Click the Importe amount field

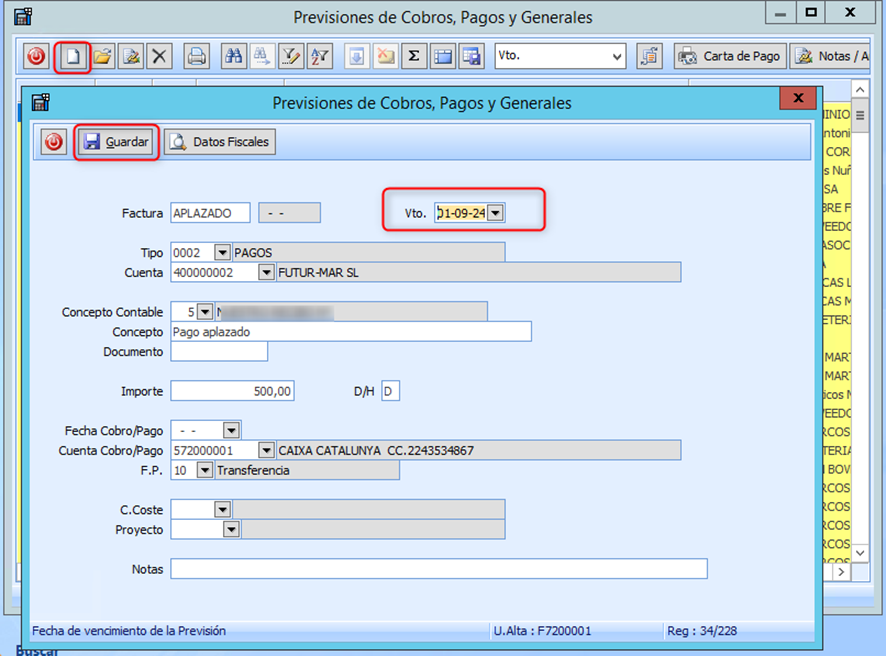point(232,391)
